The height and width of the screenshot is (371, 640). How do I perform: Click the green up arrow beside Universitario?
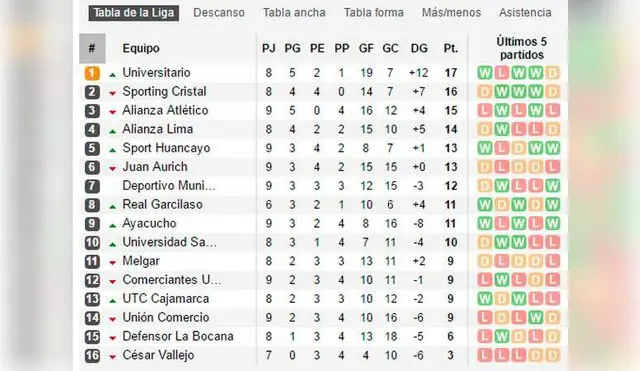(x=113, y=75)
